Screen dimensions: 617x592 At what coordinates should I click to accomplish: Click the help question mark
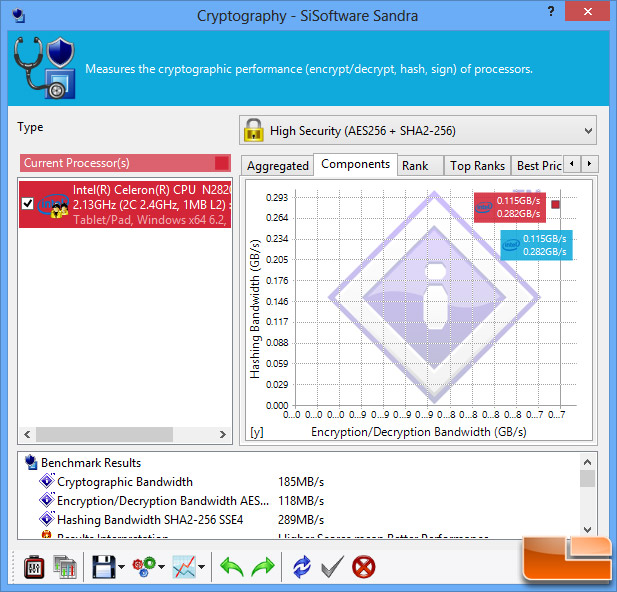coord(551,11)
